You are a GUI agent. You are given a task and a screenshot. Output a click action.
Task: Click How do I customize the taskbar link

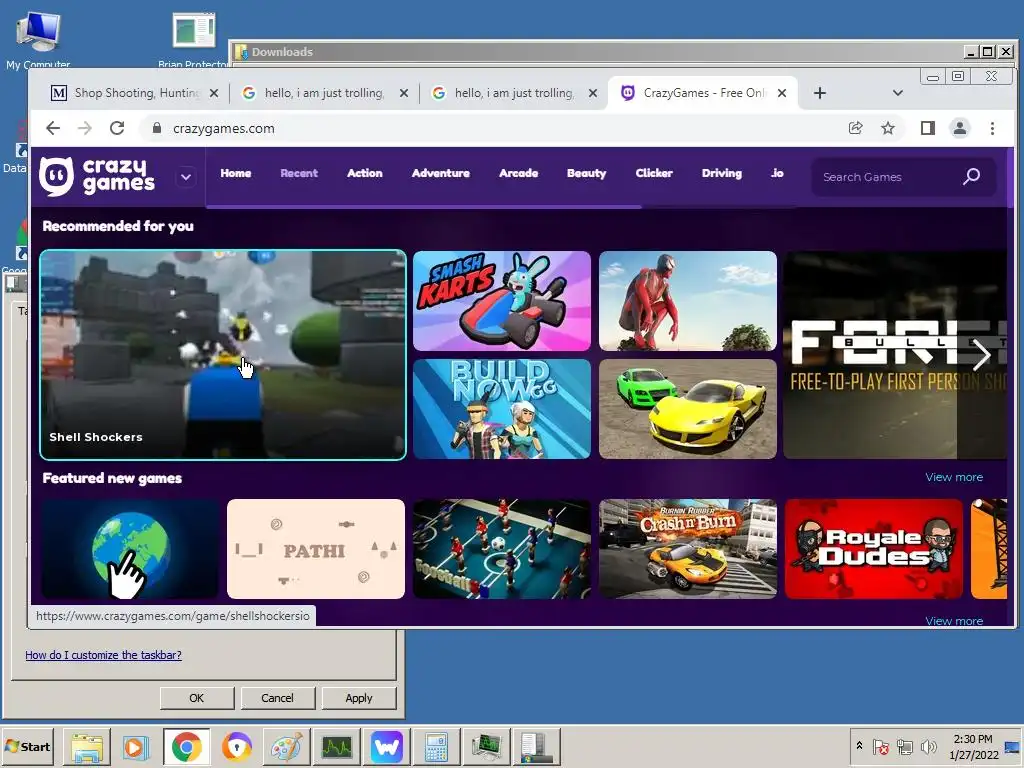pyautogui.click(x=103, y=655)
